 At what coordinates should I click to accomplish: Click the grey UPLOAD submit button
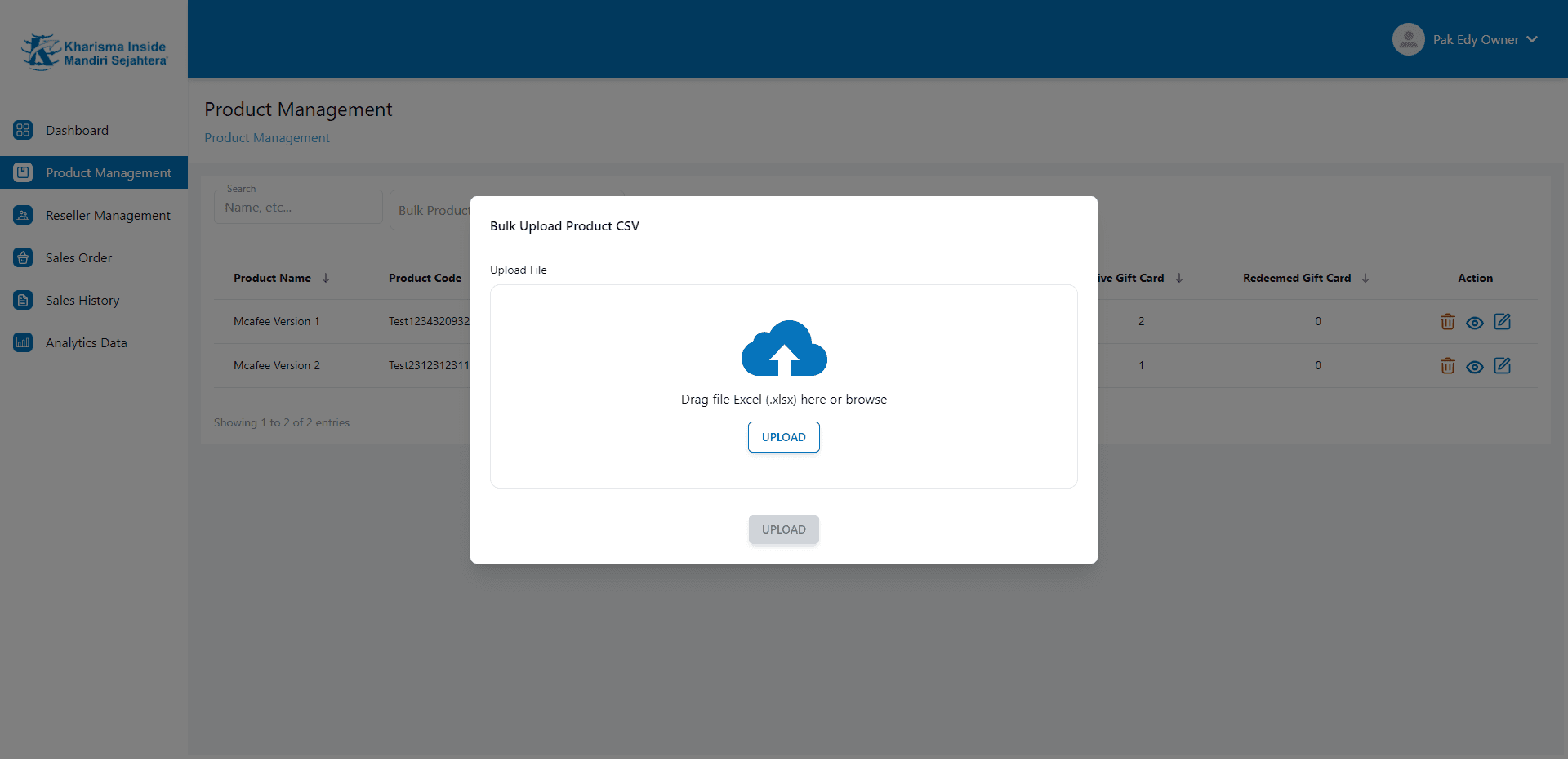(784, 529)
